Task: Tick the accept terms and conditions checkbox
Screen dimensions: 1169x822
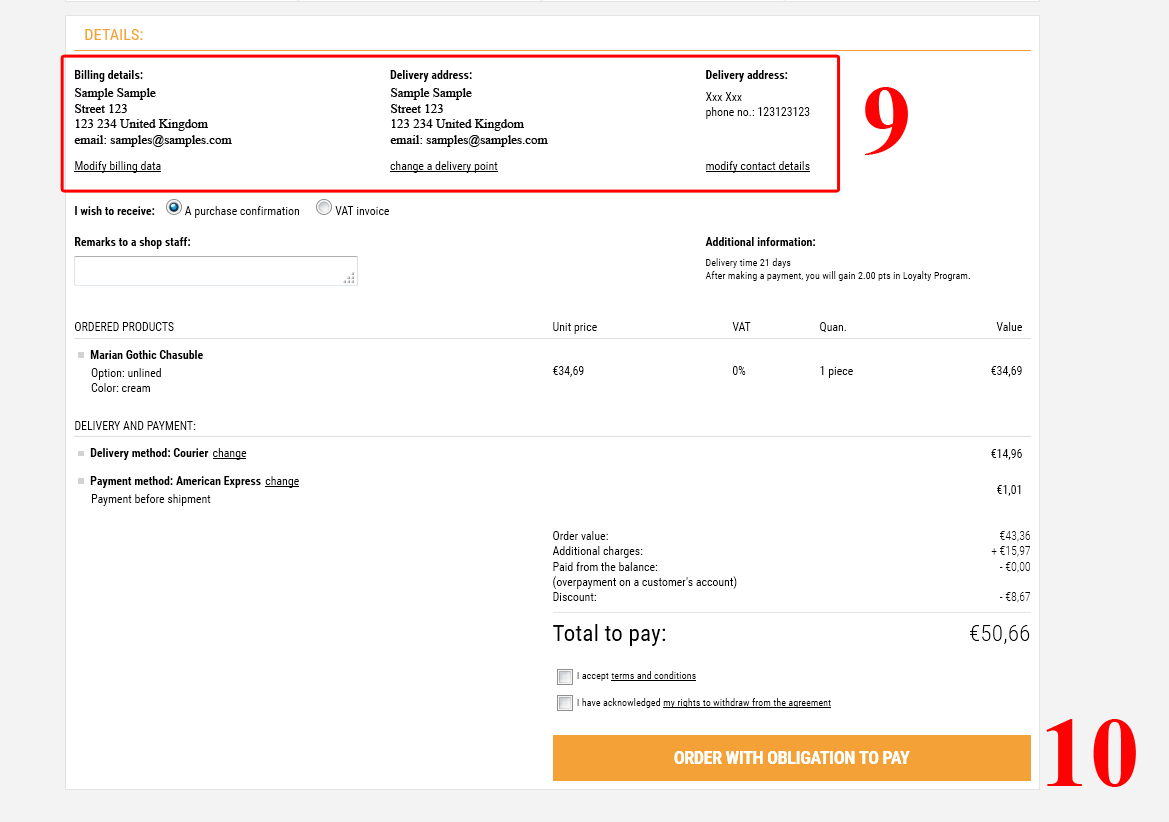Action: tap(565, 677)
